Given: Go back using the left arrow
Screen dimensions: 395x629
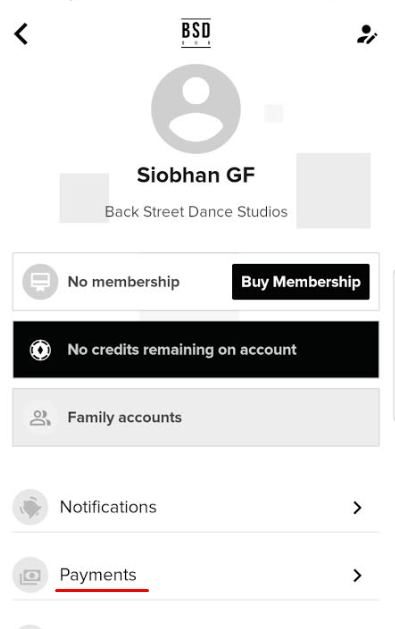Looking at the screenshot, I should click(x=21, y=34).
